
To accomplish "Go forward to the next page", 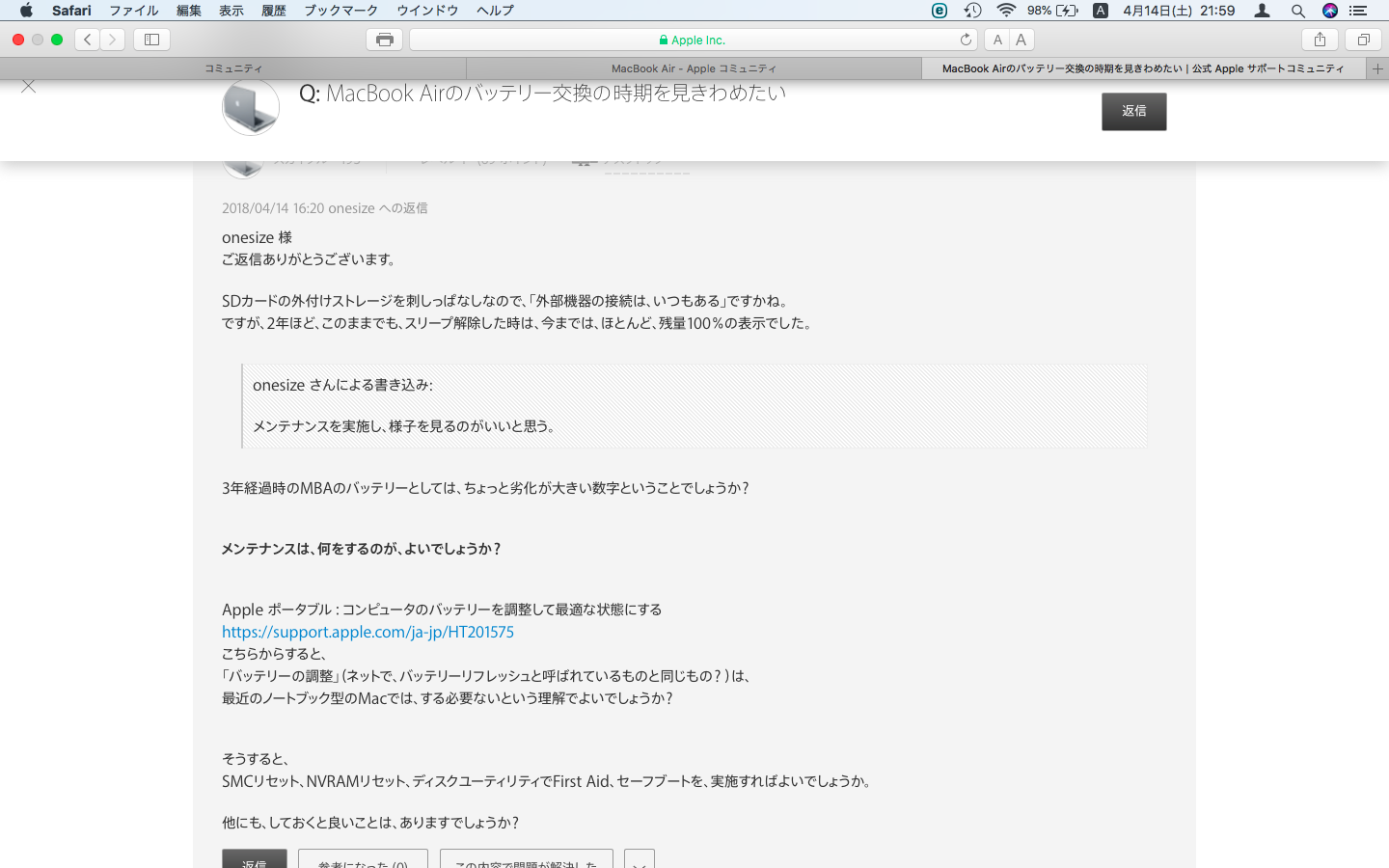I will click(x=113, y=40).
